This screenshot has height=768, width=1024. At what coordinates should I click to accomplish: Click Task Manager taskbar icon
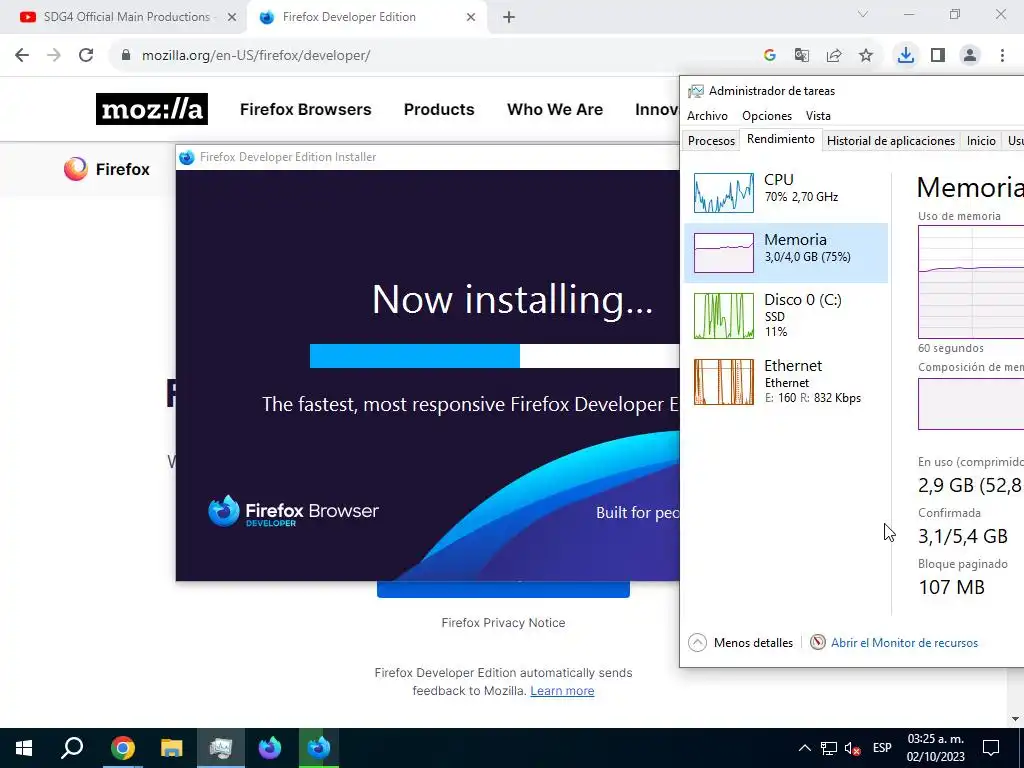tap(221, 748)
